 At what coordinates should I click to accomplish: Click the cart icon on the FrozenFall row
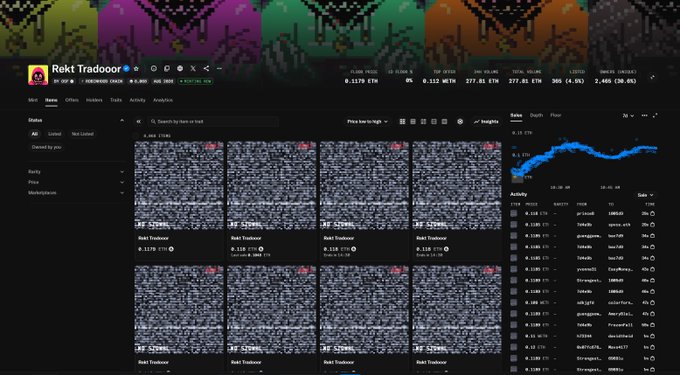[x=652, y=325]
